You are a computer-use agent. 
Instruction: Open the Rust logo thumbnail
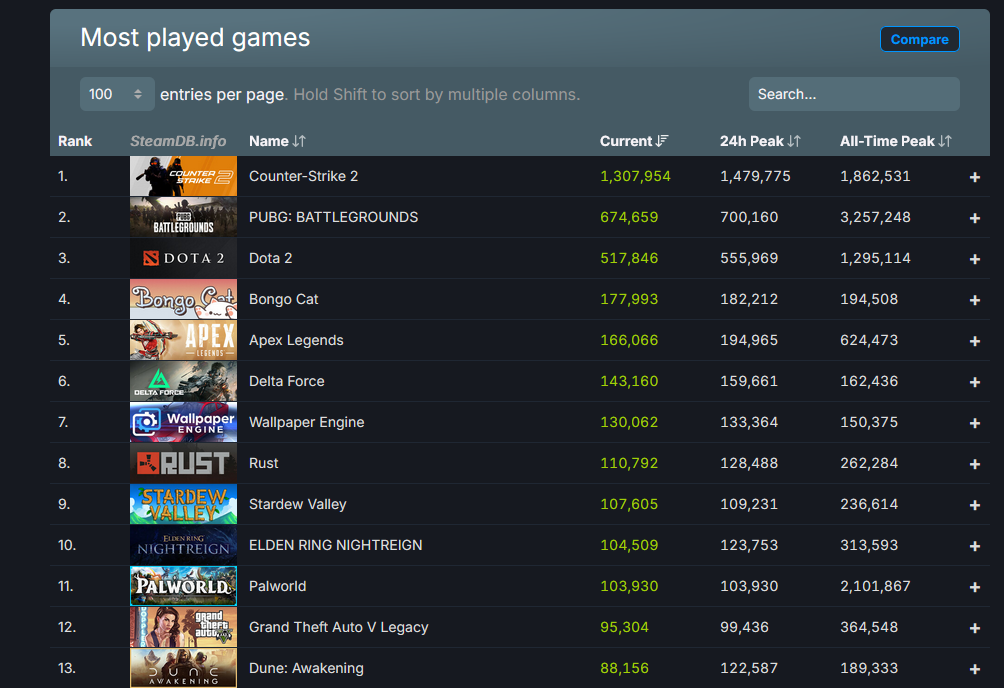(x=183, y=463)
